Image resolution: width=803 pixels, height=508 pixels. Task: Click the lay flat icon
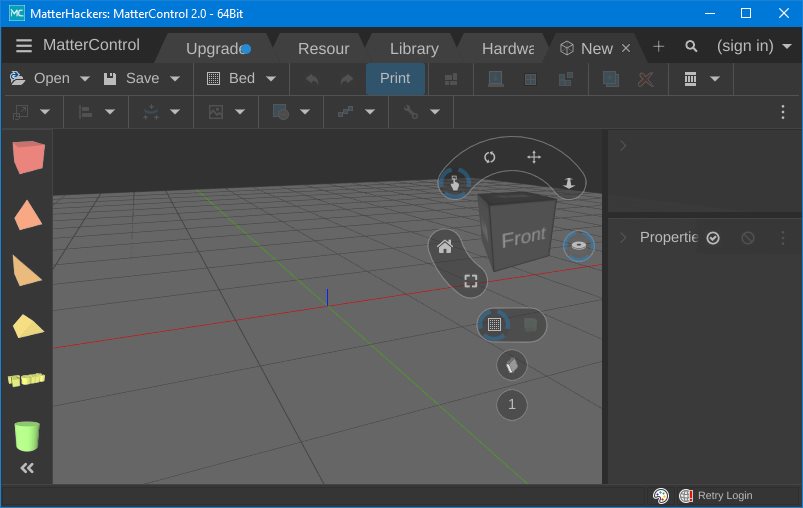click(495, 79)
